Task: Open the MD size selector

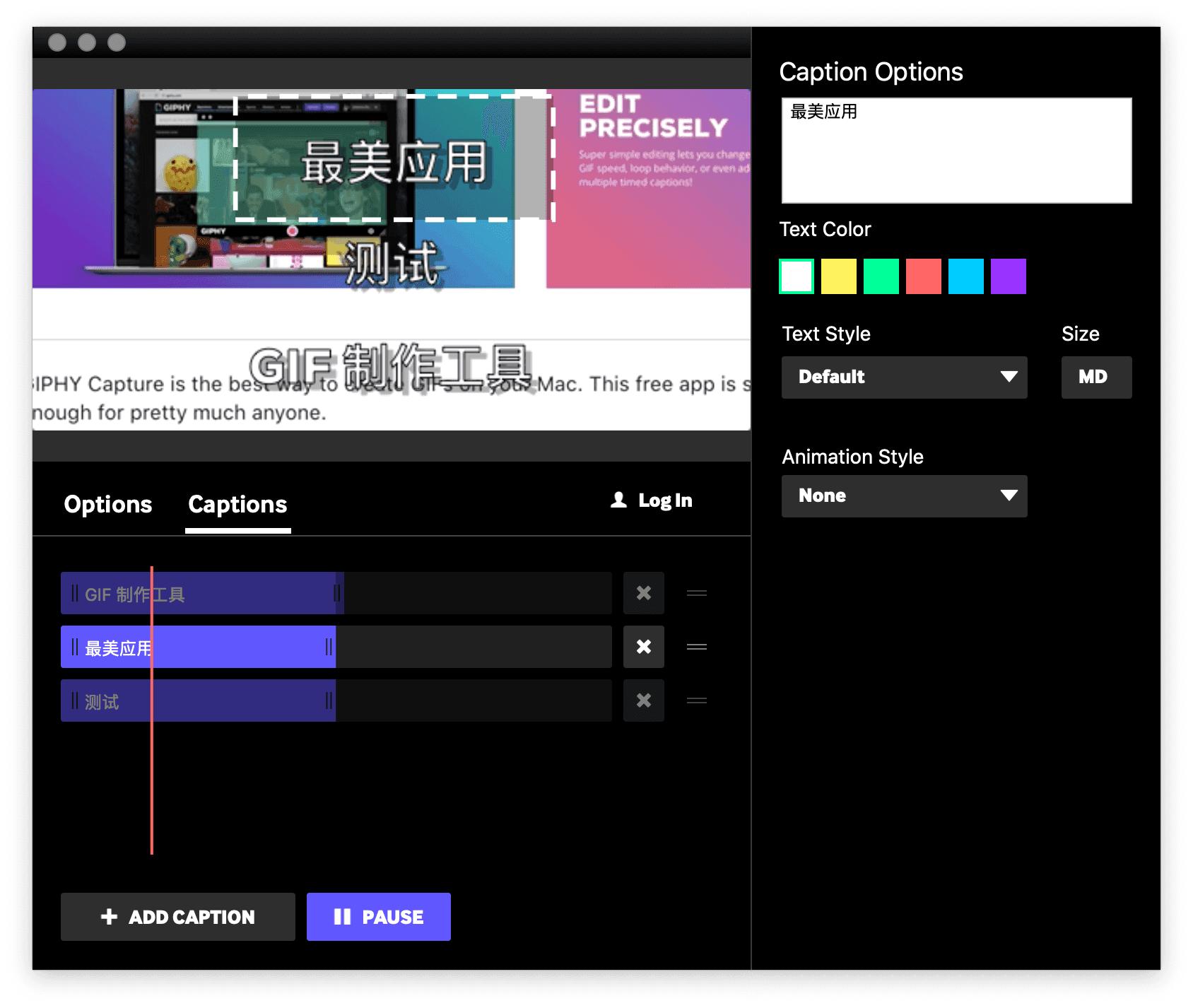Action: [x=1095, y=377]
